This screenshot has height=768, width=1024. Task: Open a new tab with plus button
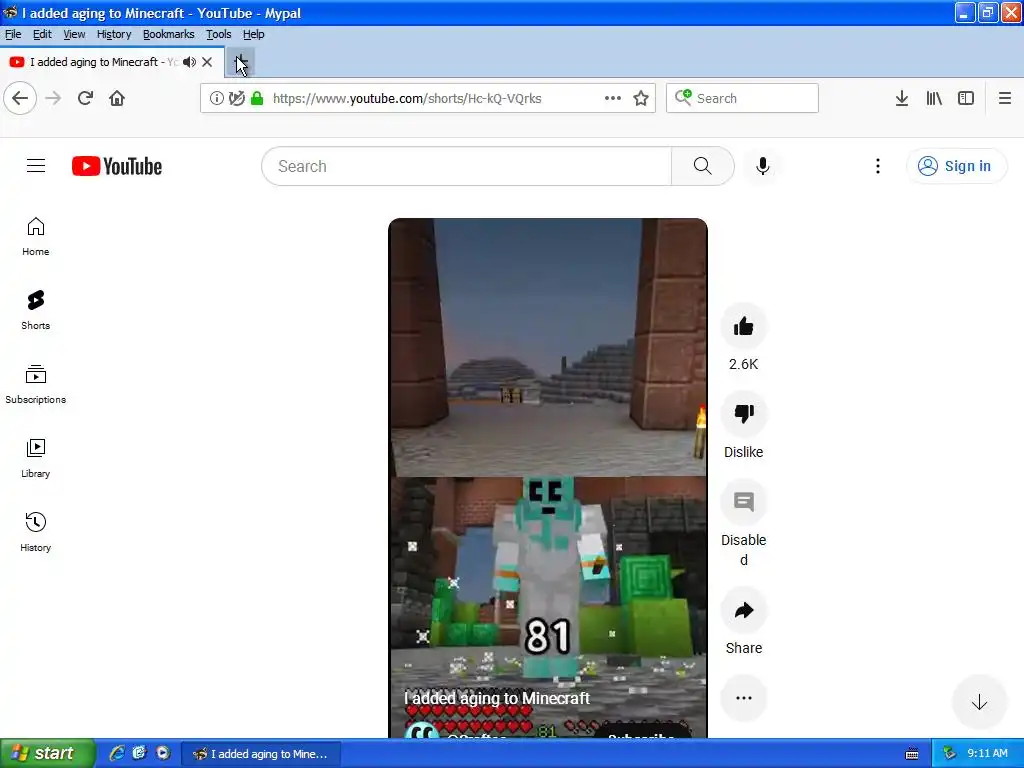240,62
